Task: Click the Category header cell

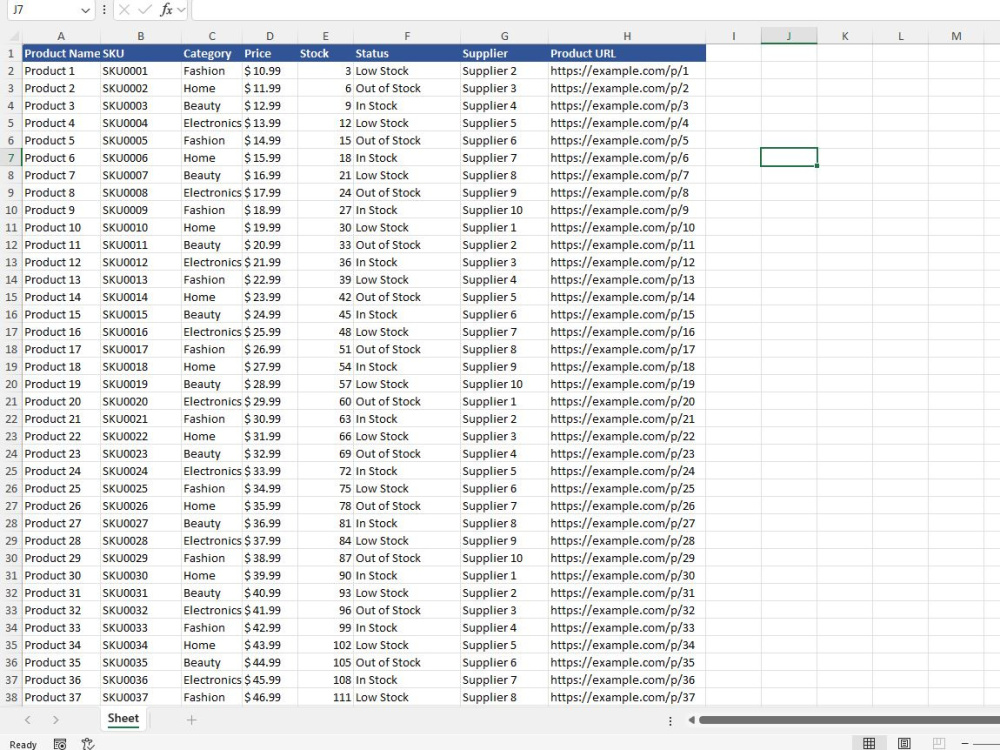Action: (x=212, y=54)
